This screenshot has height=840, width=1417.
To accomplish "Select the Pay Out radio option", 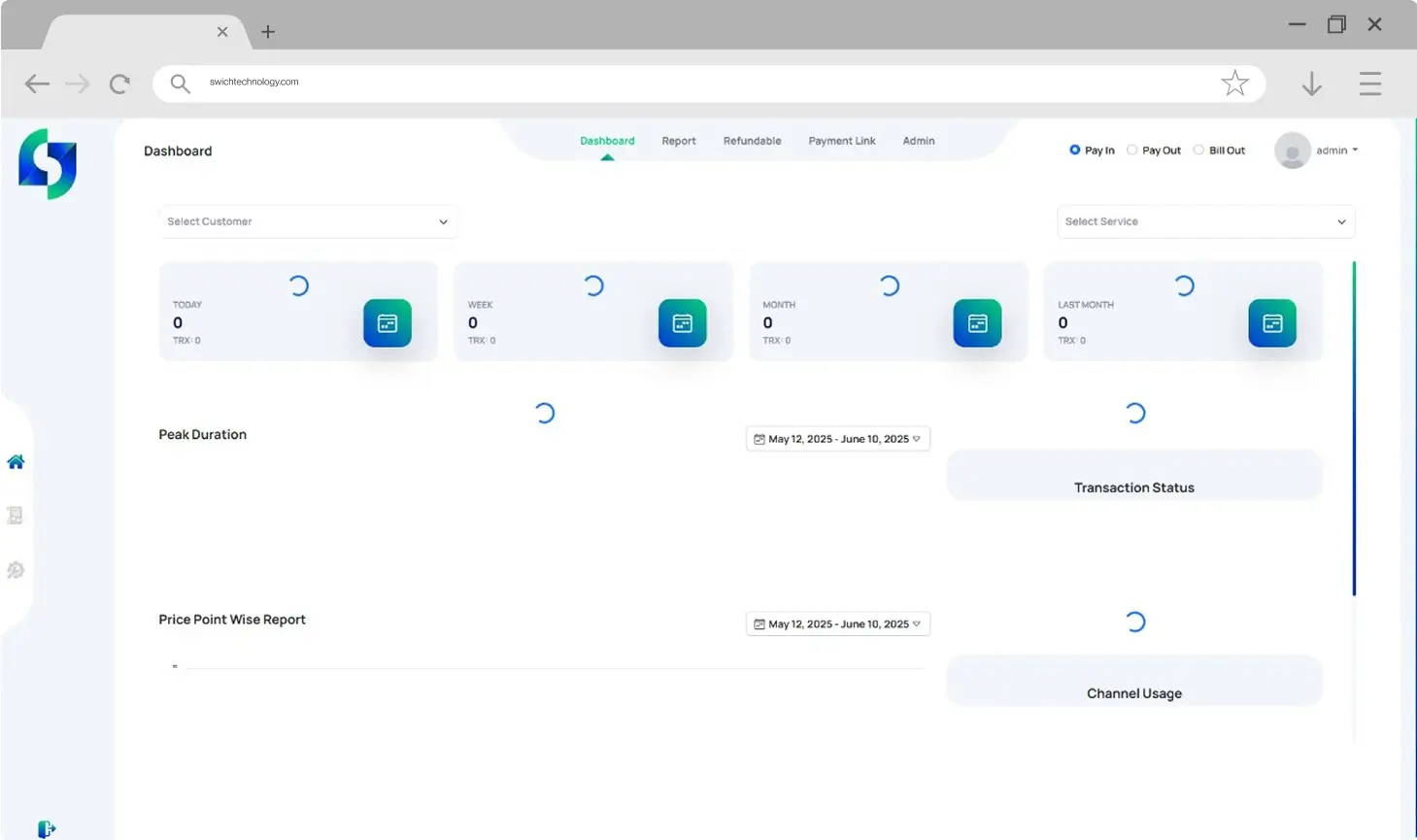I will tap(1132, 151).
